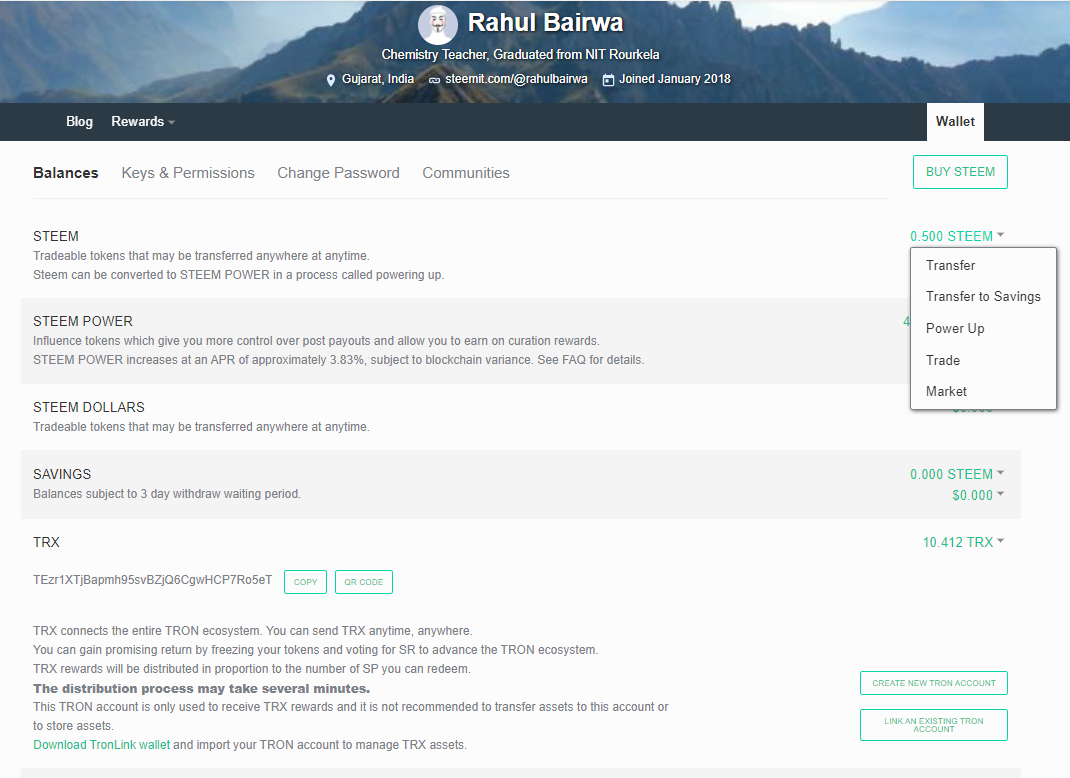1070x778 pixels.
Task: Click the location pin icon near Gujarat
Action: coord(330,80)
